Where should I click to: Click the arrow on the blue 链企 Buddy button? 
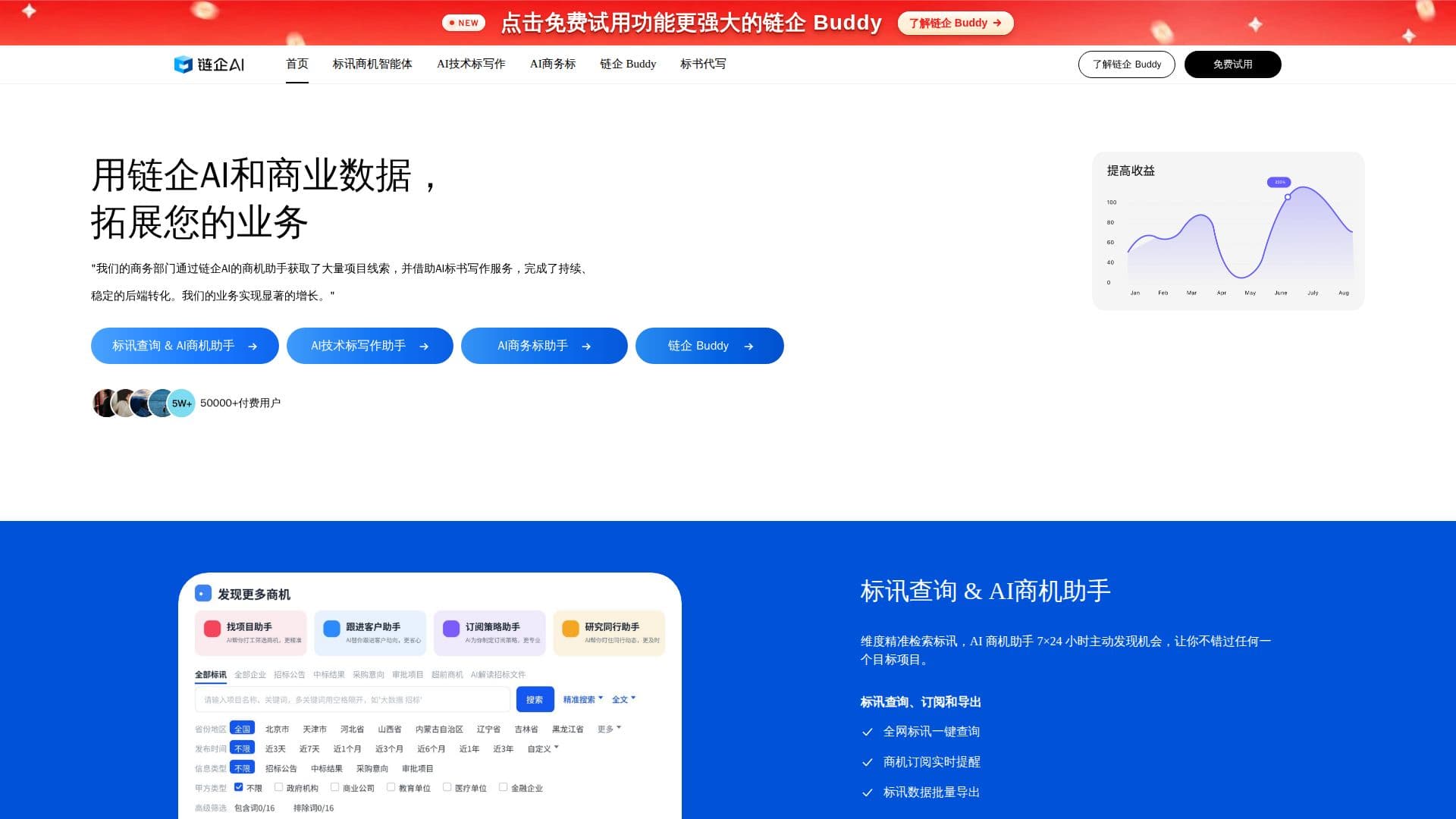(x=748, y=347)
